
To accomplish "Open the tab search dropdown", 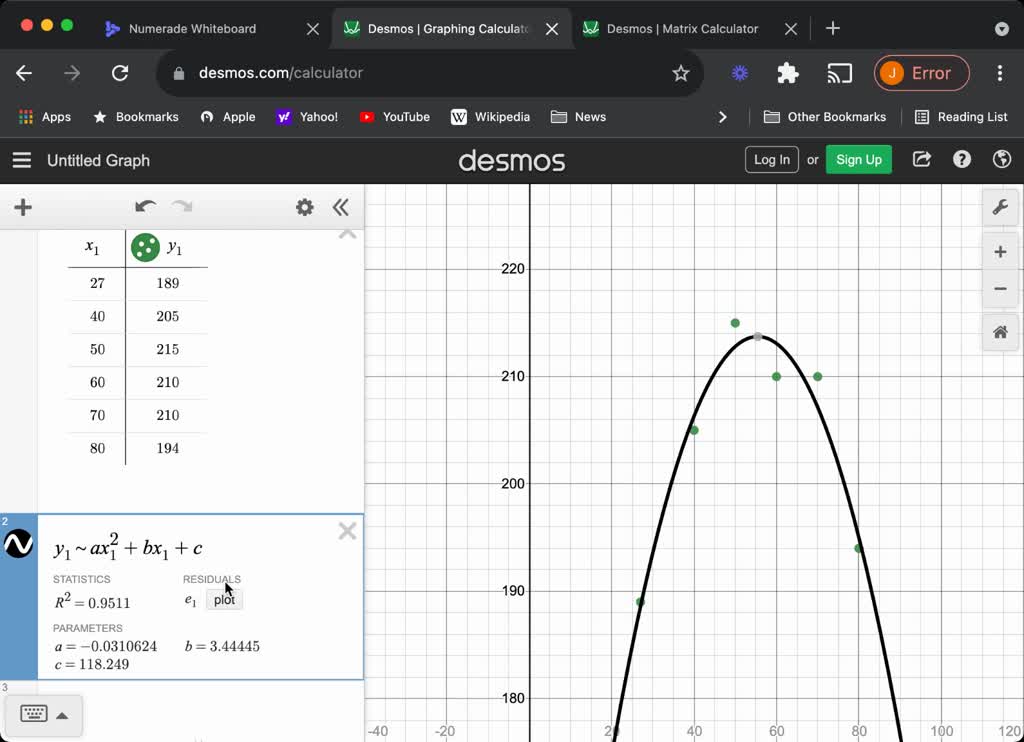I will click(x=1001, y=29).
